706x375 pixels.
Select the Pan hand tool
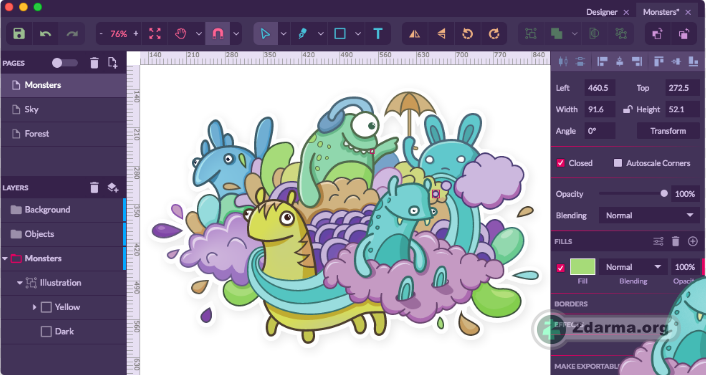[x=181, y=34]
